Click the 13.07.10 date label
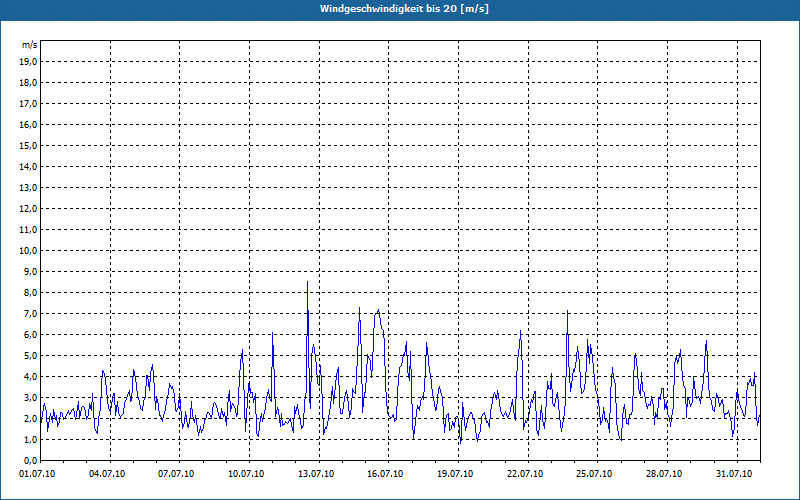 316,474
